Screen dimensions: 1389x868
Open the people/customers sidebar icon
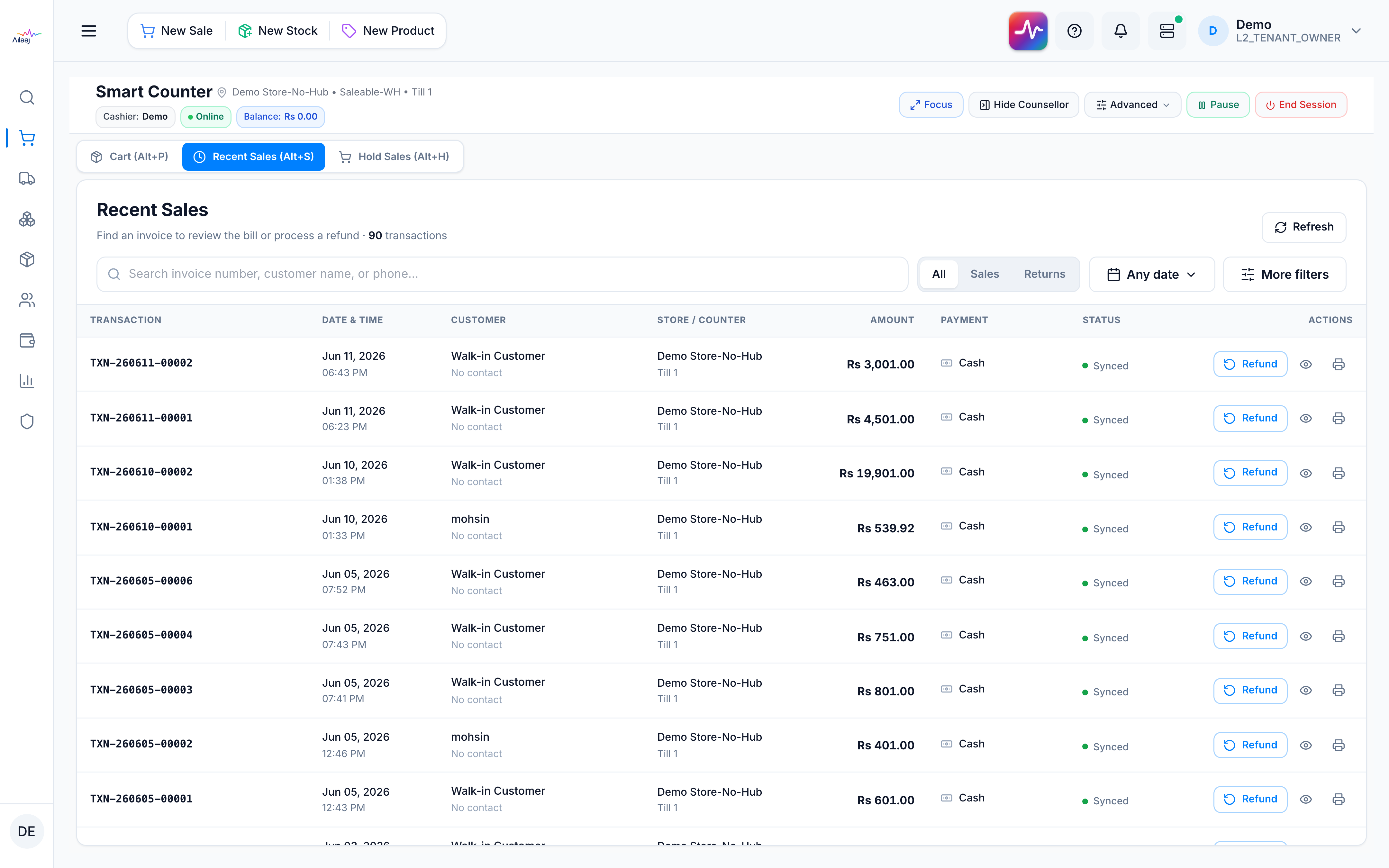click(27, 300)
